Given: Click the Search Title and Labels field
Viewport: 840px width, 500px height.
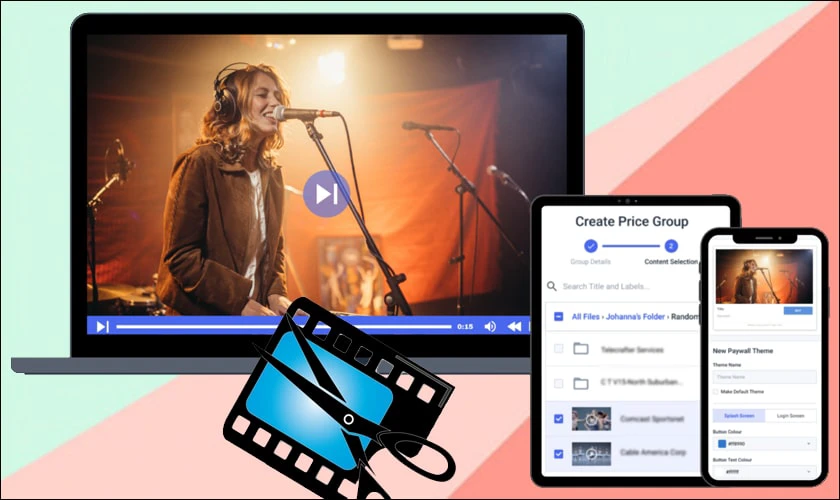Looking at the screenshot, I should pyautogui.click(x=605, y=286).
